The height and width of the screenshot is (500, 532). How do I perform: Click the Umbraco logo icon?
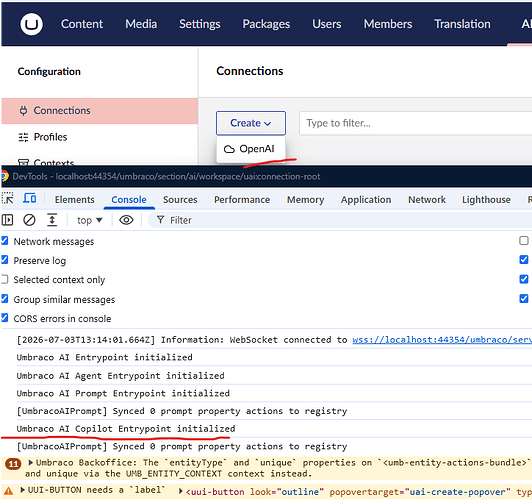tap(31, 24)
